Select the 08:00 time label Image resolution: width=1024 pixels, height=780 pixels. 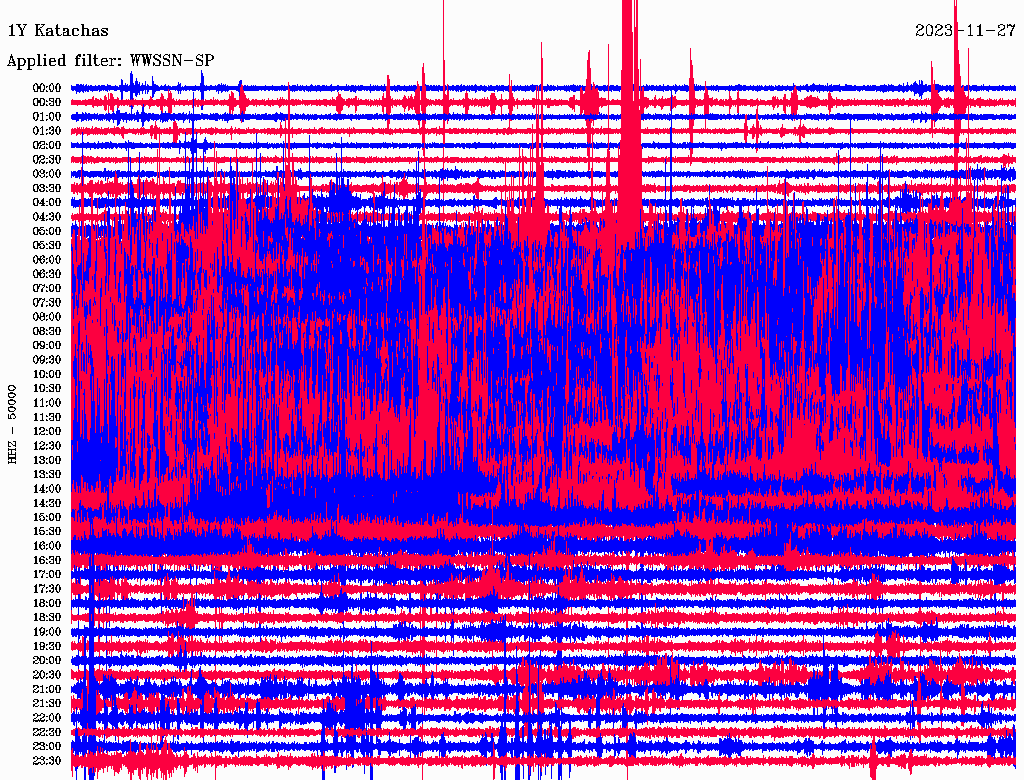pyautogui.click(x=47, y=317)
